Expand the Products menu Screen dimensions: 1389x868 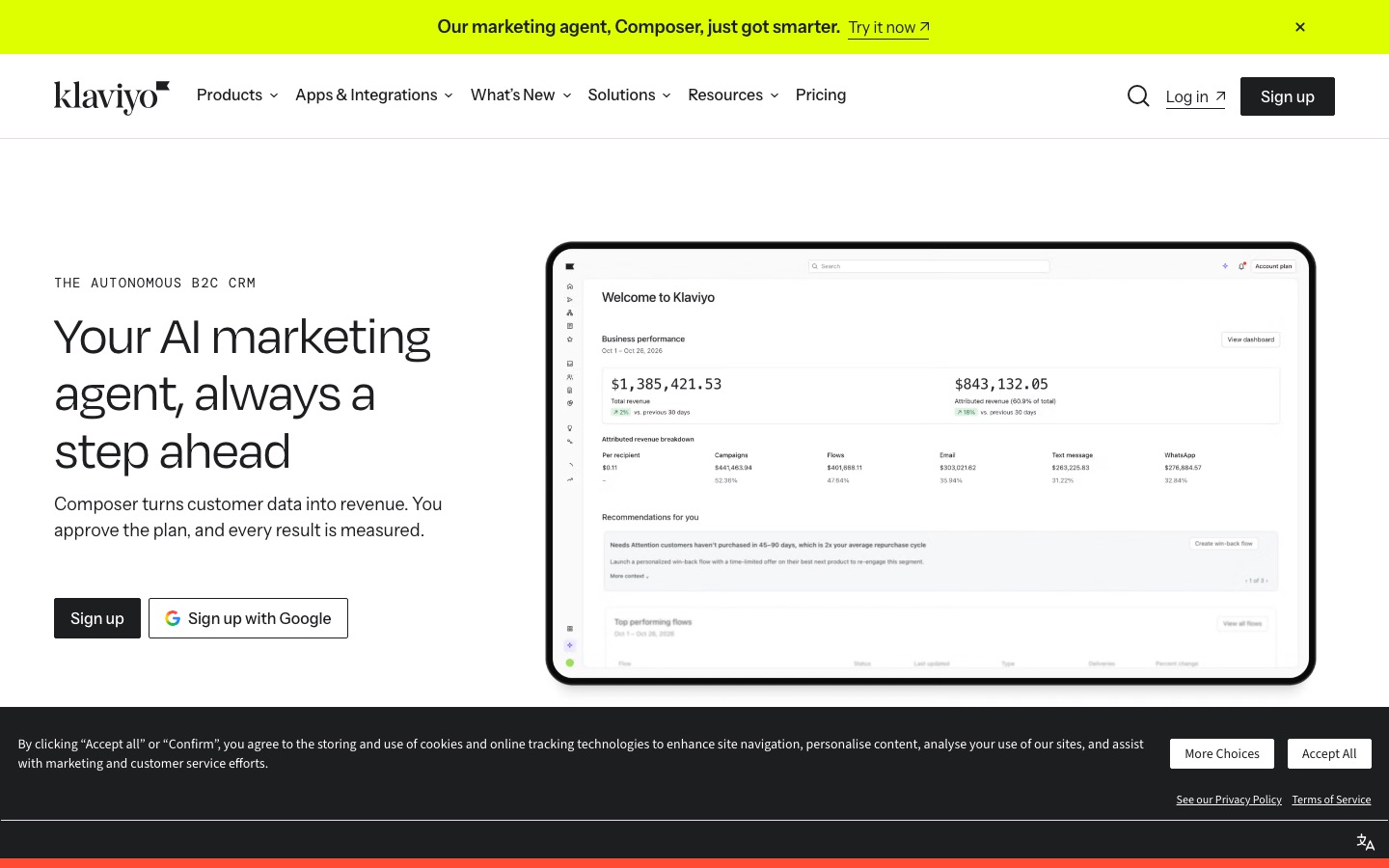237,95
